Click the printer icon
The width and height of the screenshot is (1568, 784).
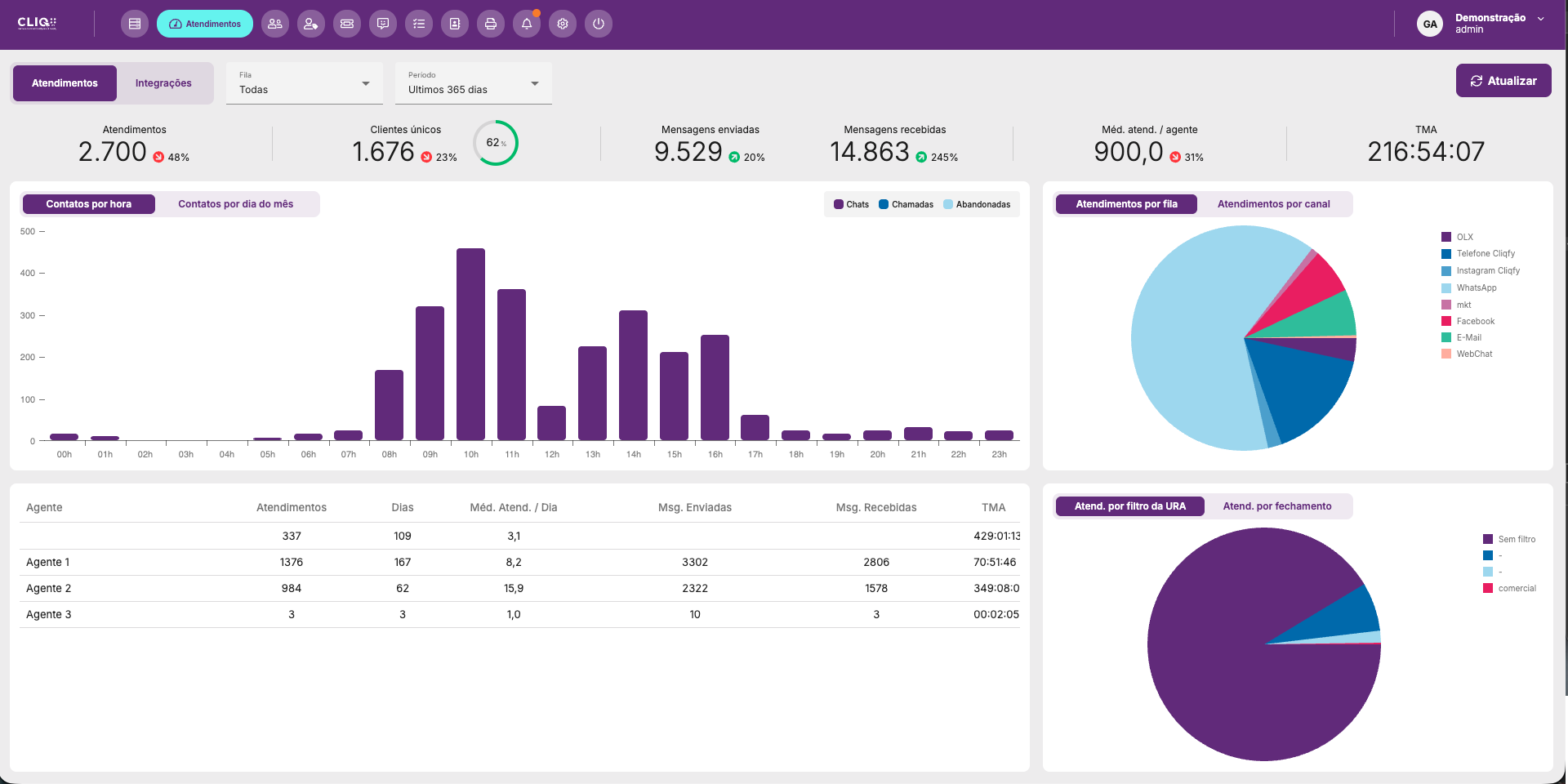coord(491,24)
